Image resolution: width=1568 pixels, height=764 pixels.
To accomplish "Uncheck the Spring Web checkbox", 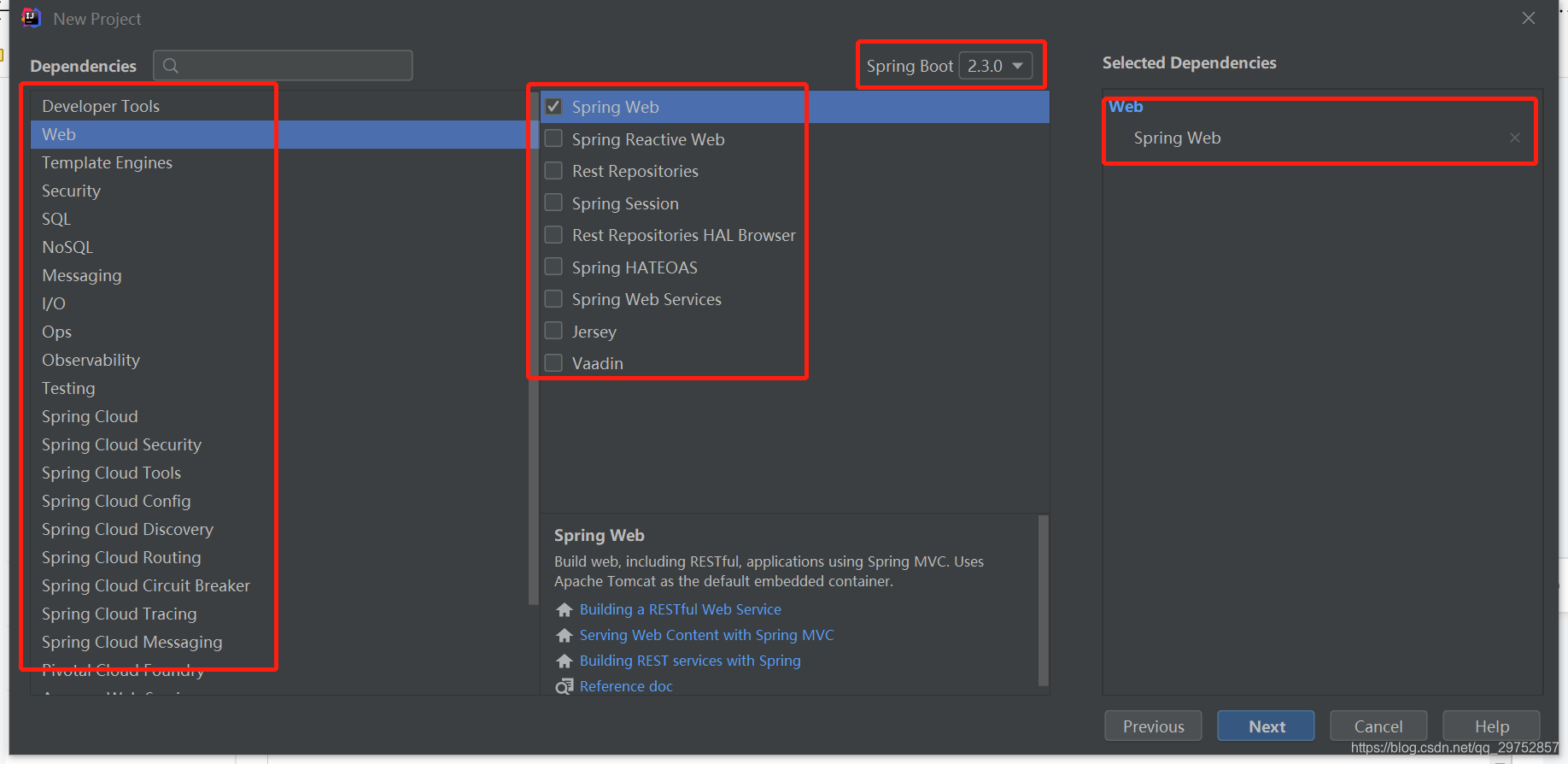I will pyautogui.click(x=553, y=107).
